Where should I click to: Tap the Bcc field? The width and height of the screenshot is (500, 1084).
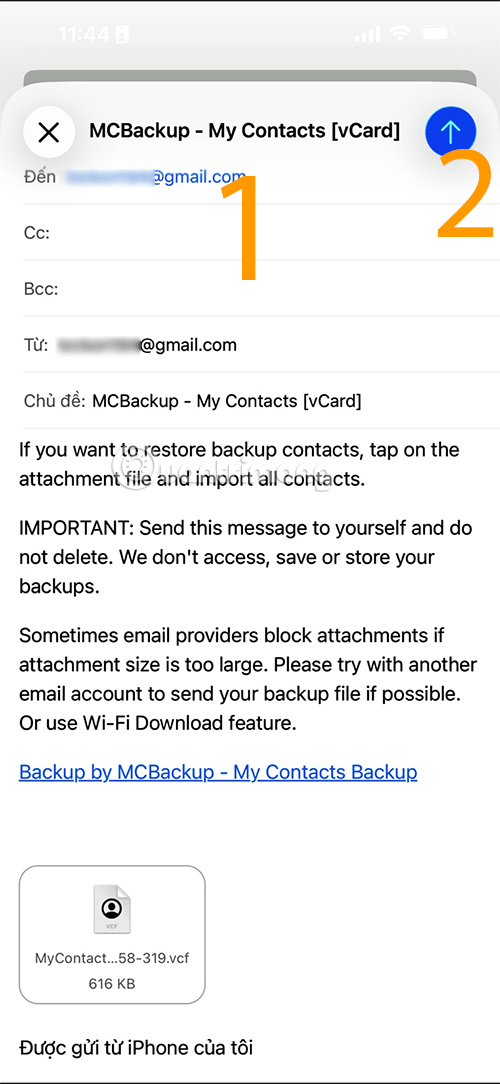click(x=261, y=289)
